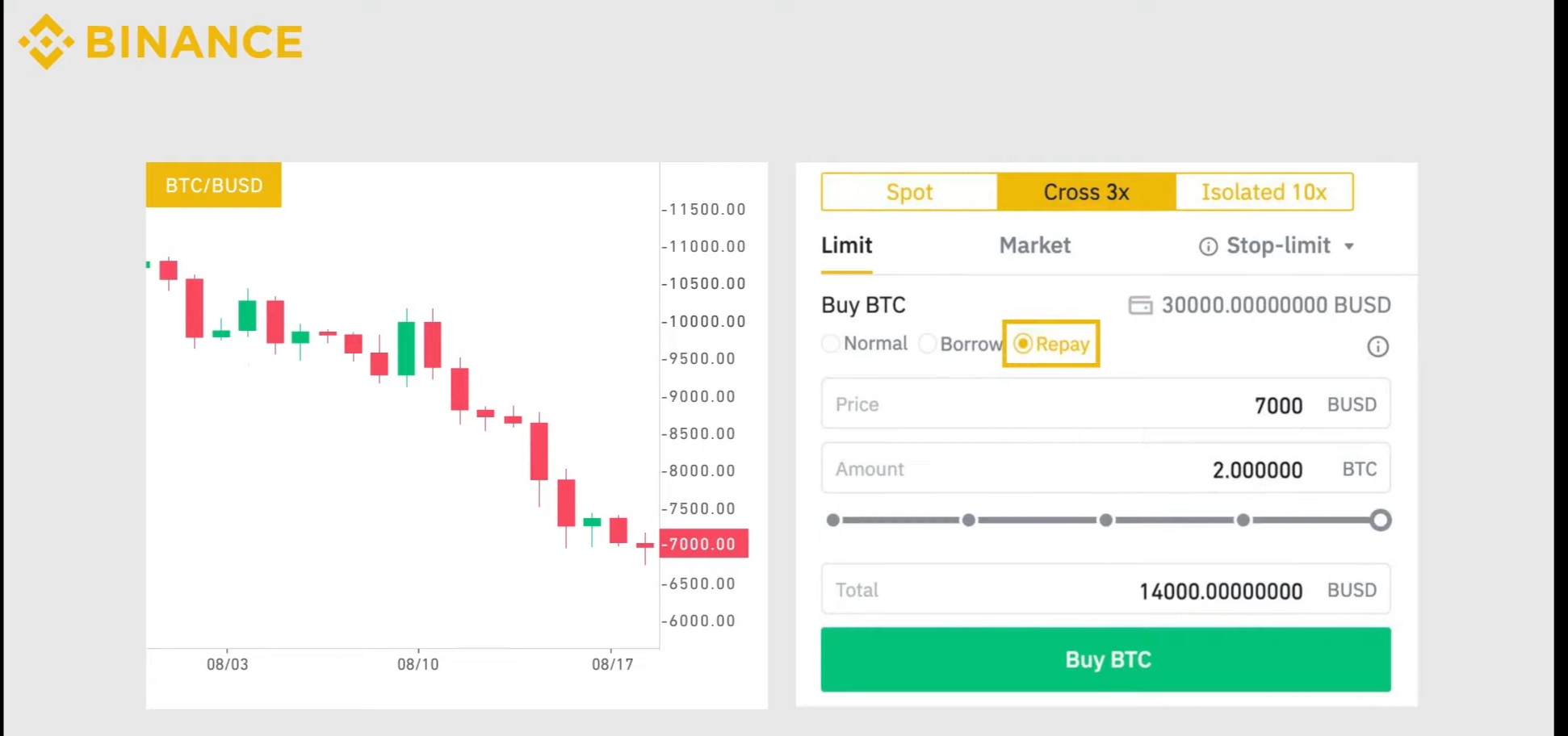Click the 50% midpoint on the amount slider
This screenshot has width=1568, height=736.
1106,521
